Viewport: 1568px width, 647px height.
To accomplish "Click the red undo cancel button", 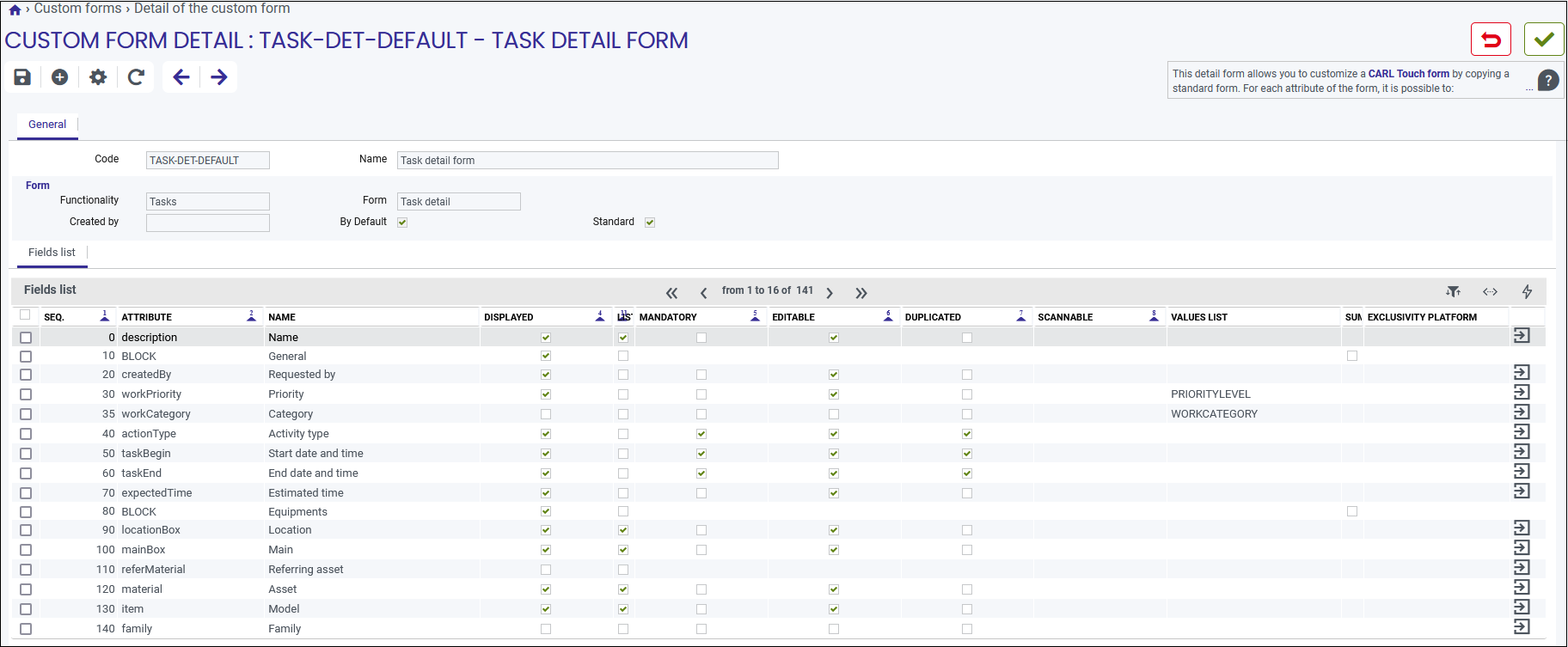I will pyautogui.click(x=1491, y=40).
